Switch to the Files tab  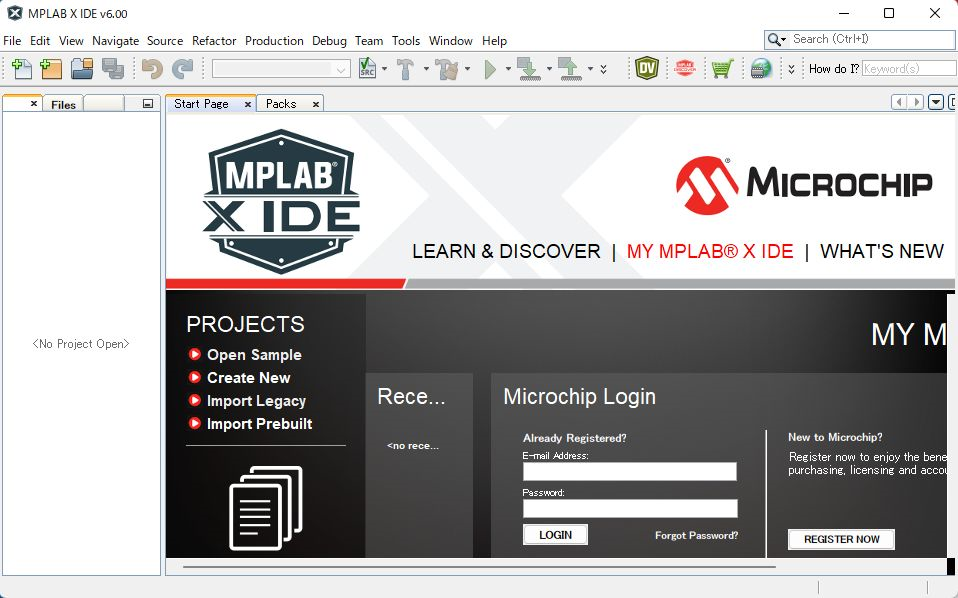pyautogui.click(x=63, y=104)
